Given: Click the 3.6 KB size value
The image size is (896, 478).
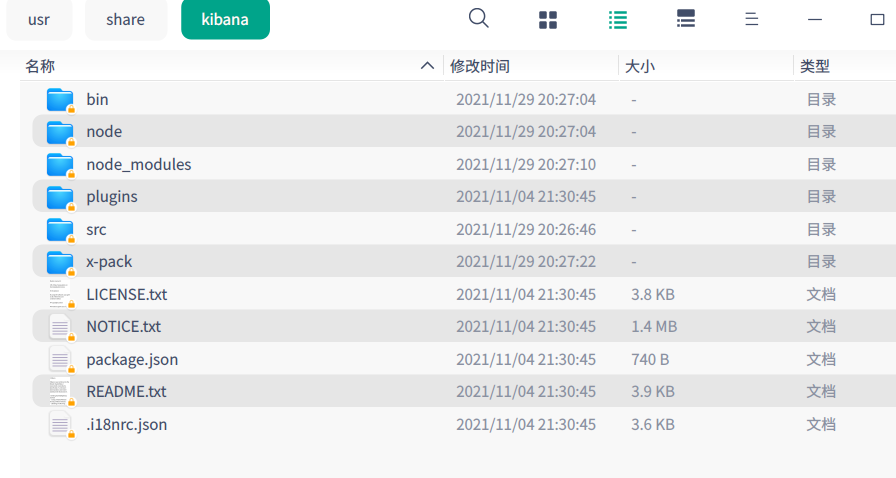Looking at the screenshot, I should click(x=653, y=425).
